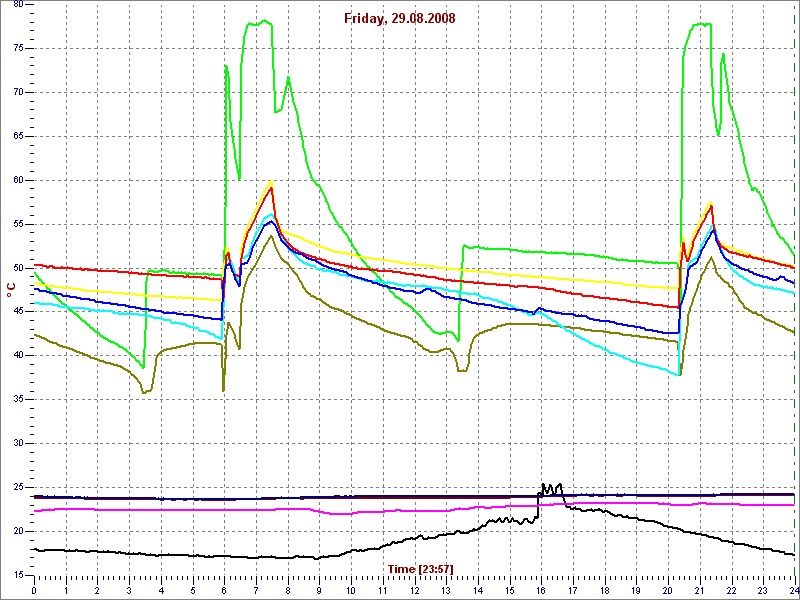Select hour label 21 on time axis
The image size is (800, 600).
point(699,592)
